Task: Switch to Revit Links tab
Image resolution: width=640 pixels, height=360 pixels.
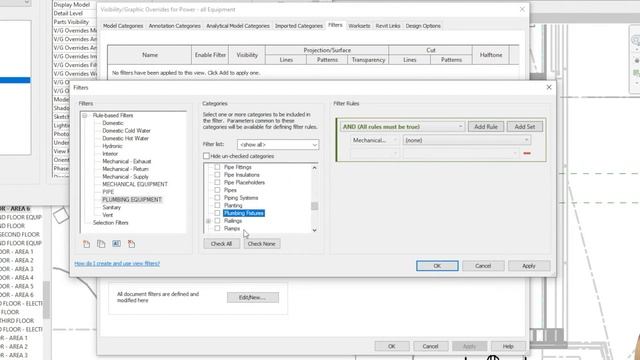Action: [388, 26]
